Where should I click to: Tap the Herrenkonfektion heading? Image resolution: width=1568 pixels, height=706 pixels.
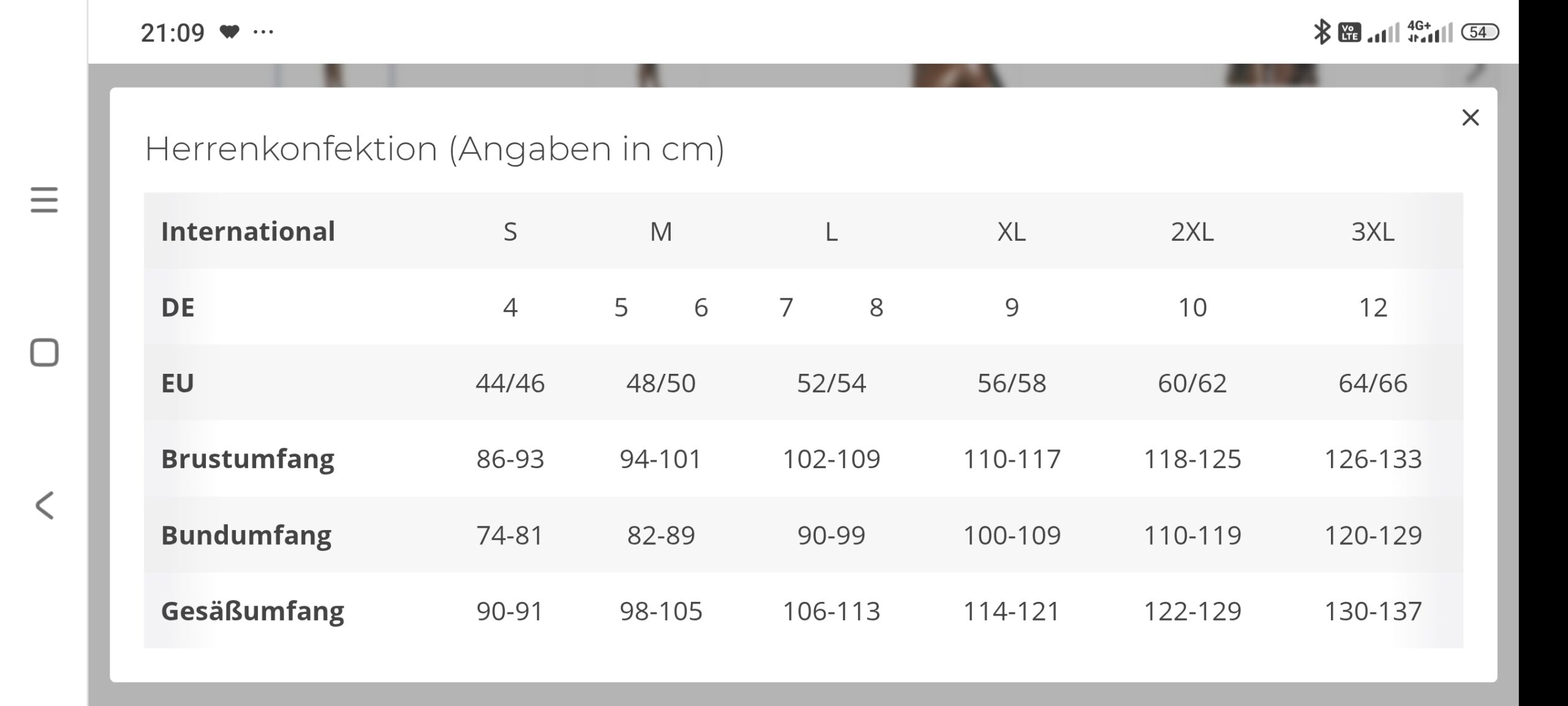(x=434, y=149)
